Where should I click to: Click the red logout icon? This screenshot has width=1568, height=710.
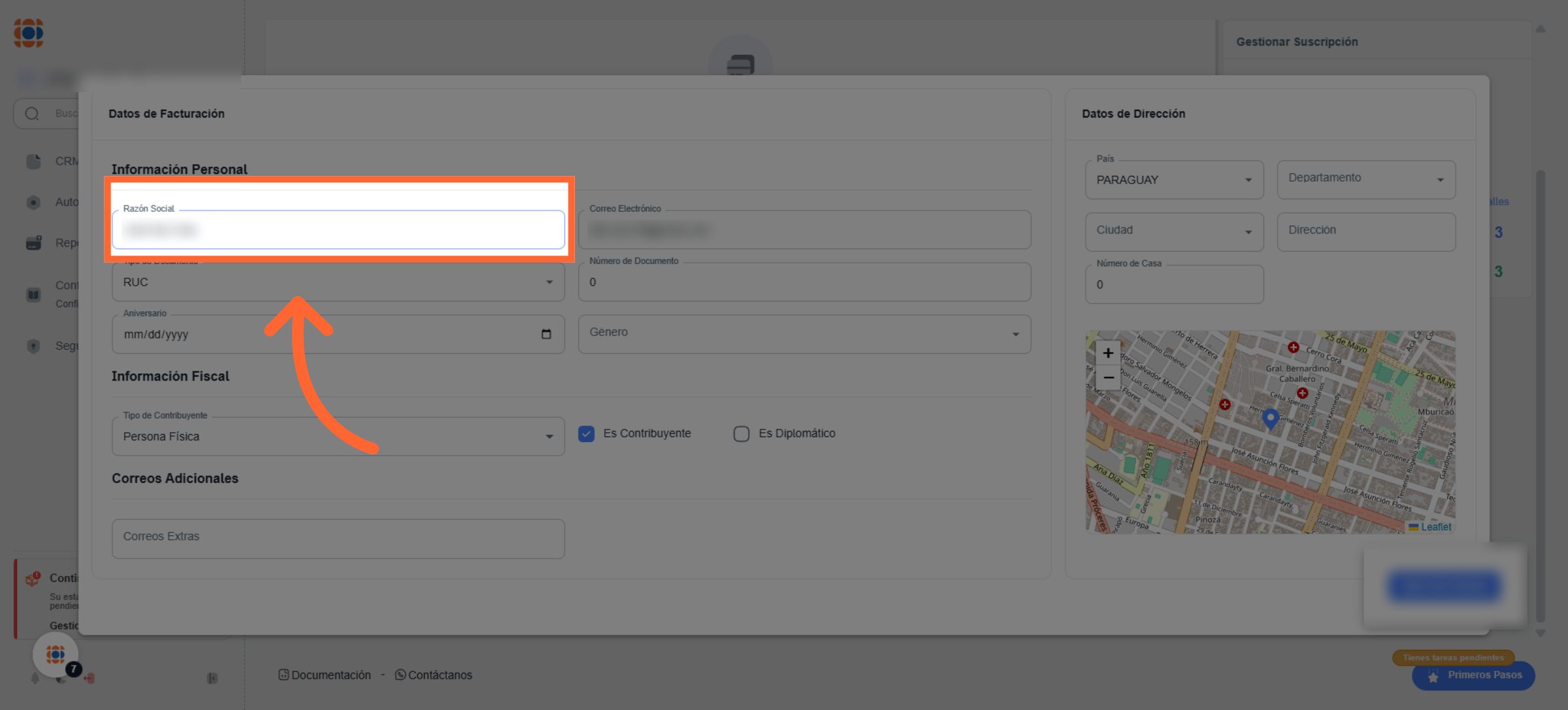90,679
